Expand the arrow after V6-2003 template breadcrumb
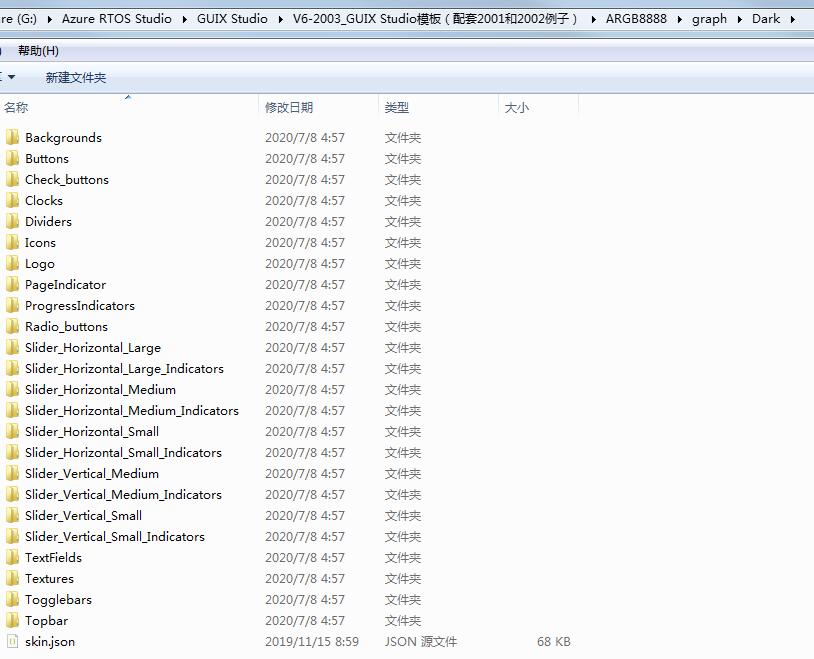814x659 pixels. coord(593,20)
